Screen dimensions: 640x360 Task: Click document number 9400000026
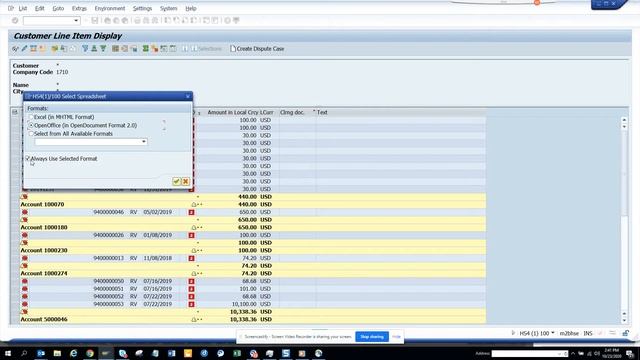[x=109, y=235]
